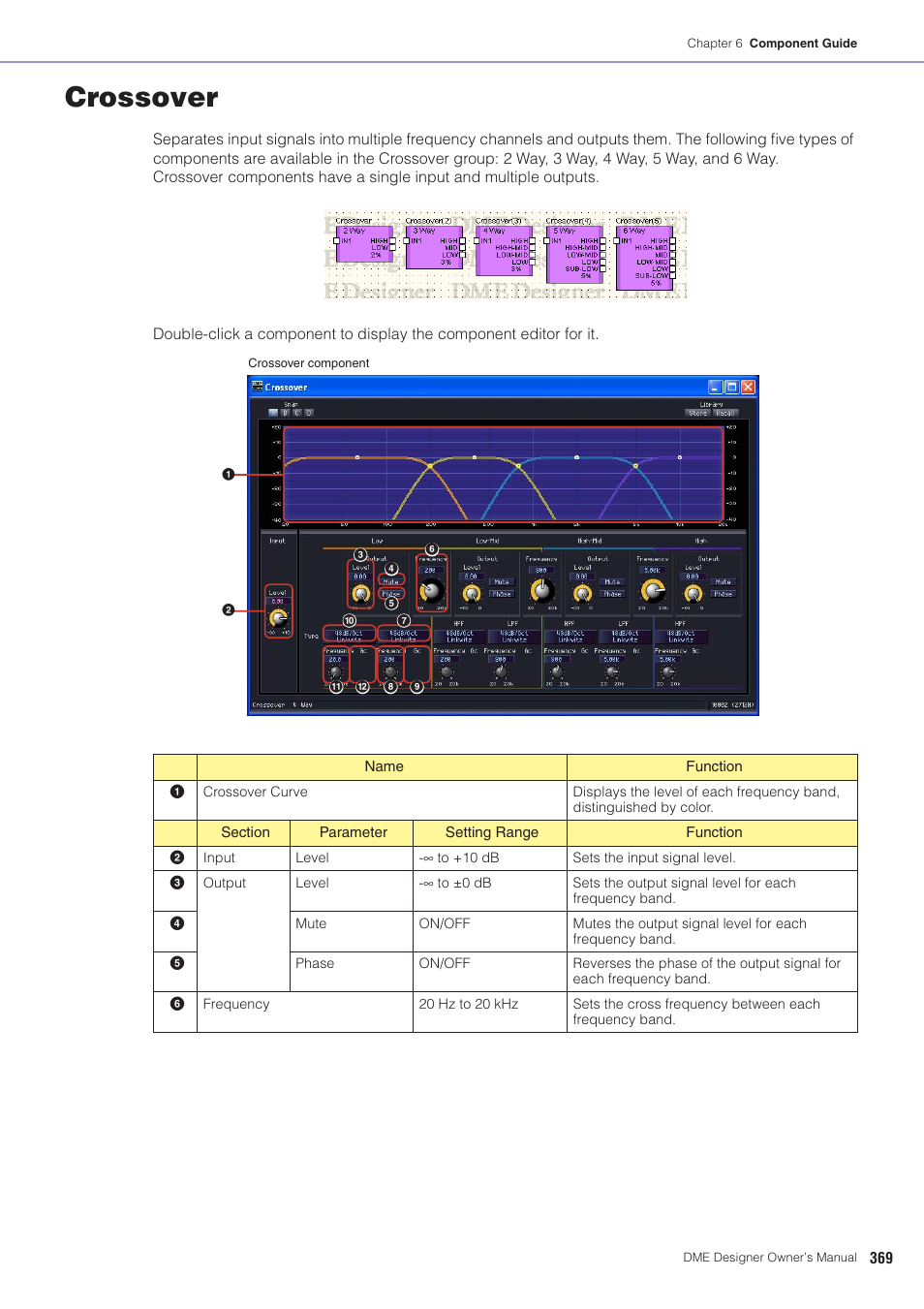
Task: Click the High band Output Level knob
Action: coord(693,593)
